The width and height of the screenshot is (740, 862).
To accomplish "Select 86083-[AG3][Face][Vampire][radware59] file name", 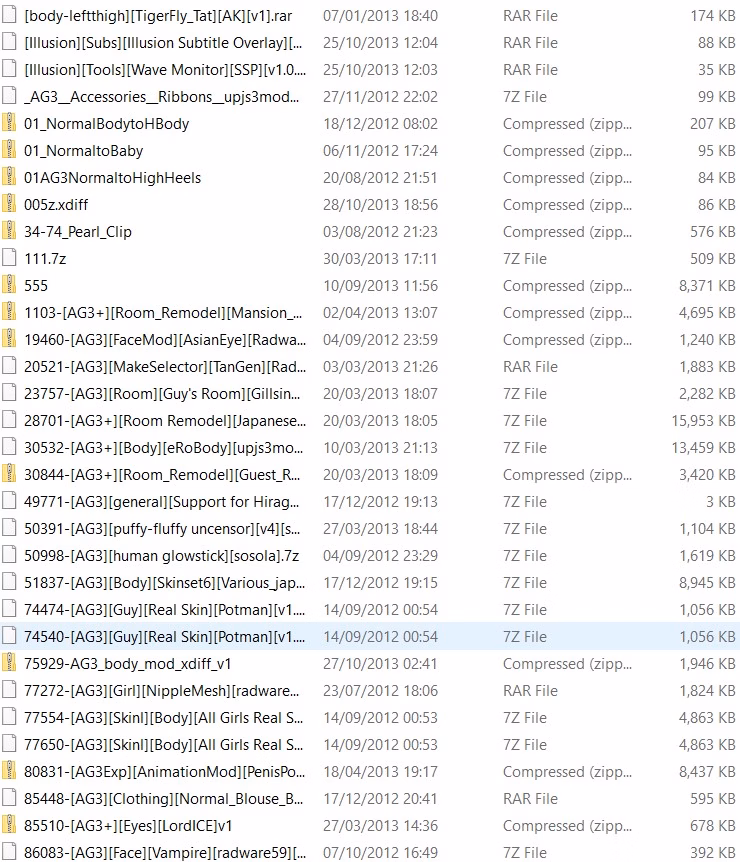I will pyautogui.click(x=165, y=852).
